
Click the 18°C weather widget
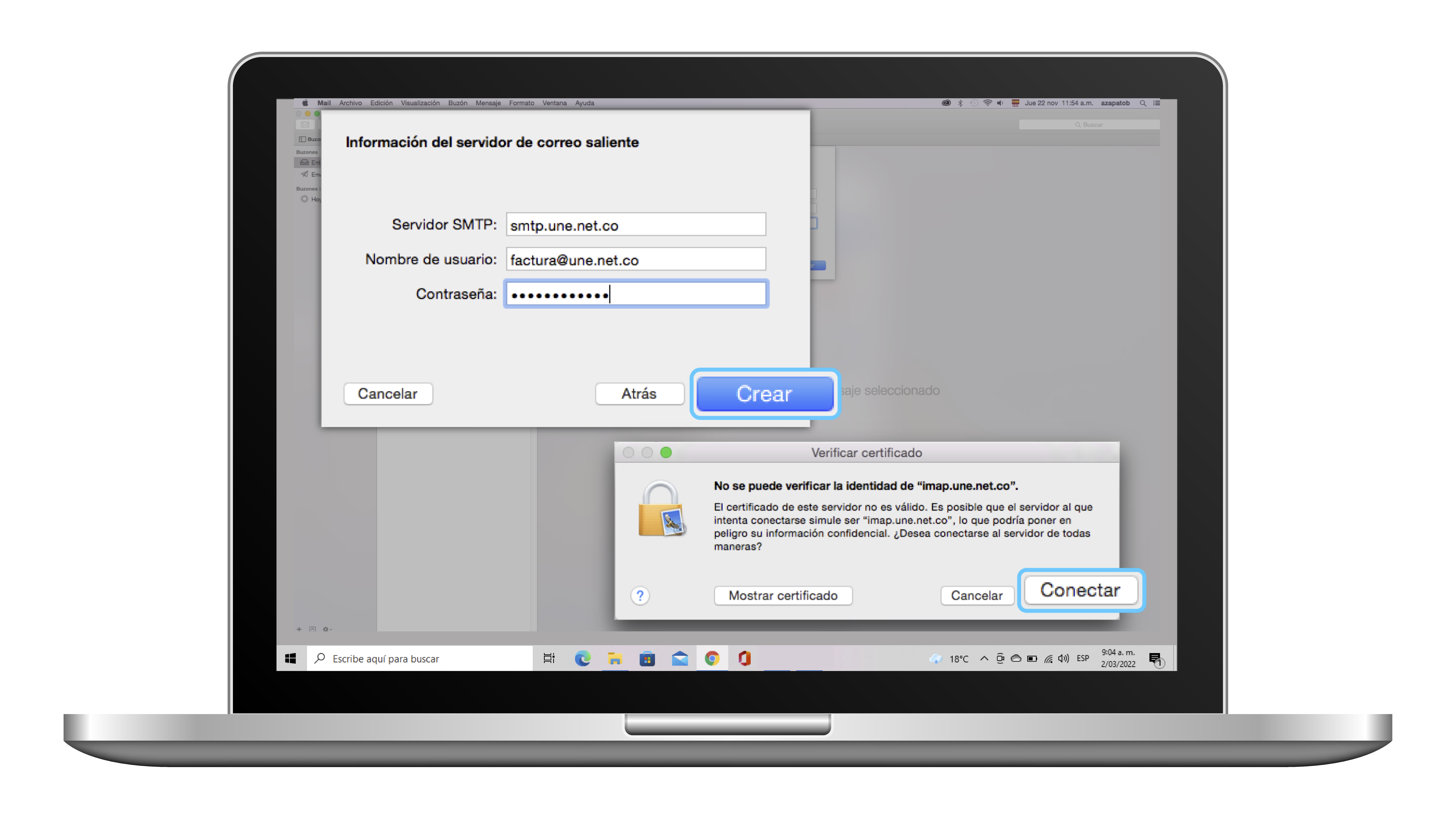pyautogui.click(x=949, y=658)
